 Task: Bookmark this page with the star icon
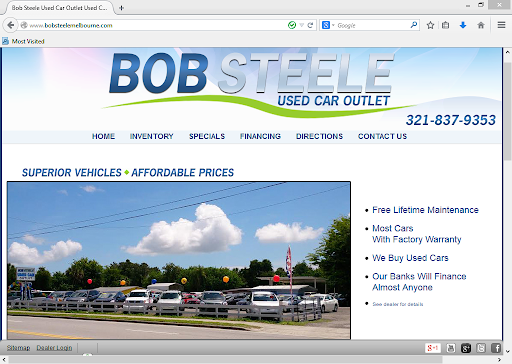[x=430, y=25]
